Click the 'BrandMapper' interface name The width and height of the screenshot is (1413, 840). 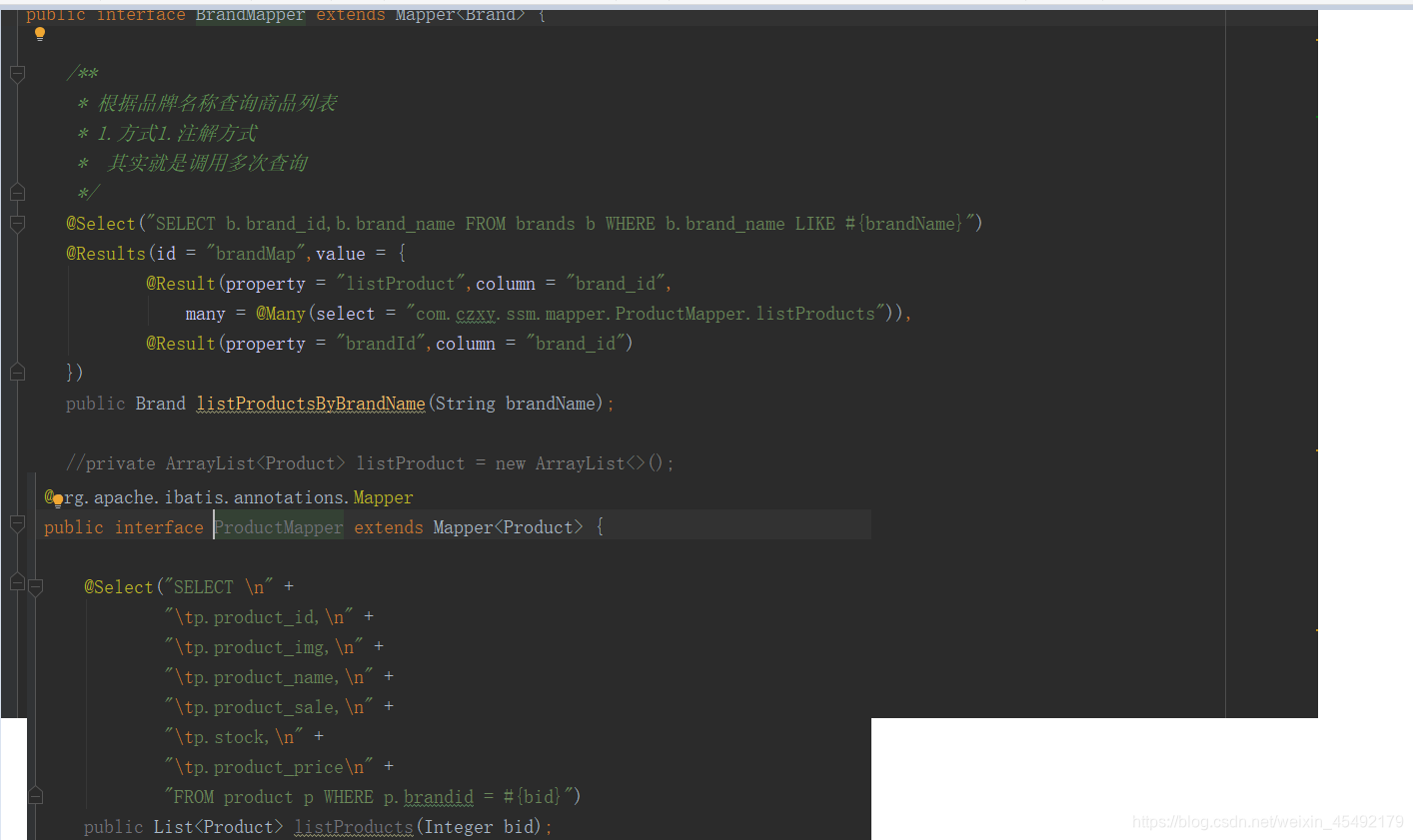[250, 15]
